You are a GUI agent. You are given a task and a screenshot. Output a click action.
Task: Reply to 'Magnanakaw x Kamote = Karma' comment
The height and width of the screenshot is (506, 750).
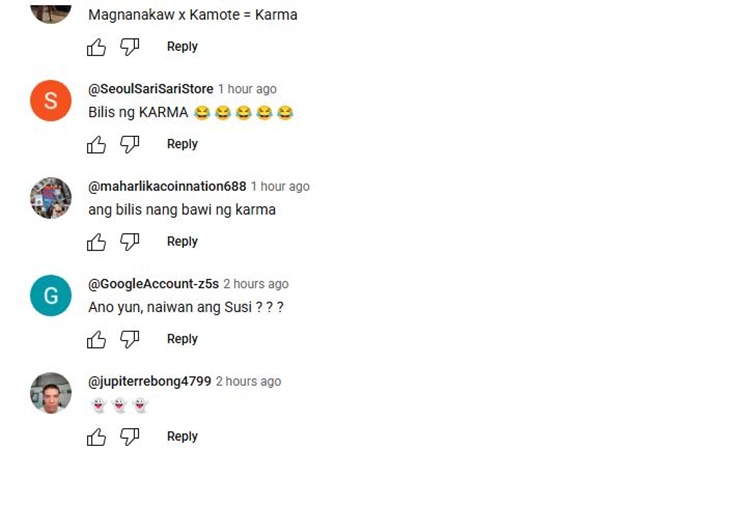pyautogui.click(x=182, y=46)
